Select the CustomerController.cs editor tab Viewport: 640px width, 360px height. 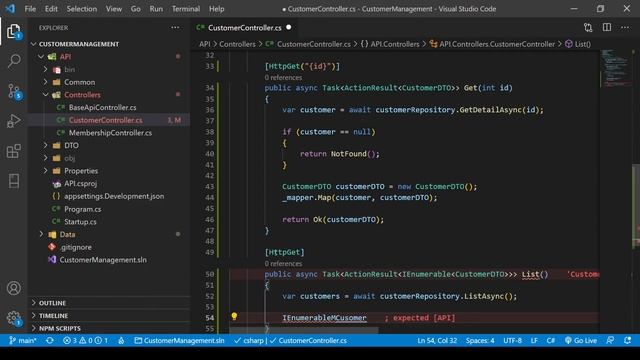pos(244,28)
